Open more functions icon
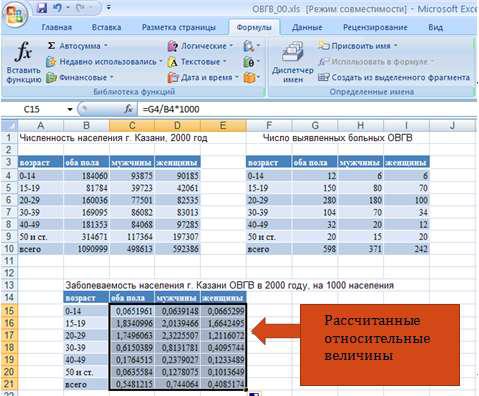 coord(251,78)
